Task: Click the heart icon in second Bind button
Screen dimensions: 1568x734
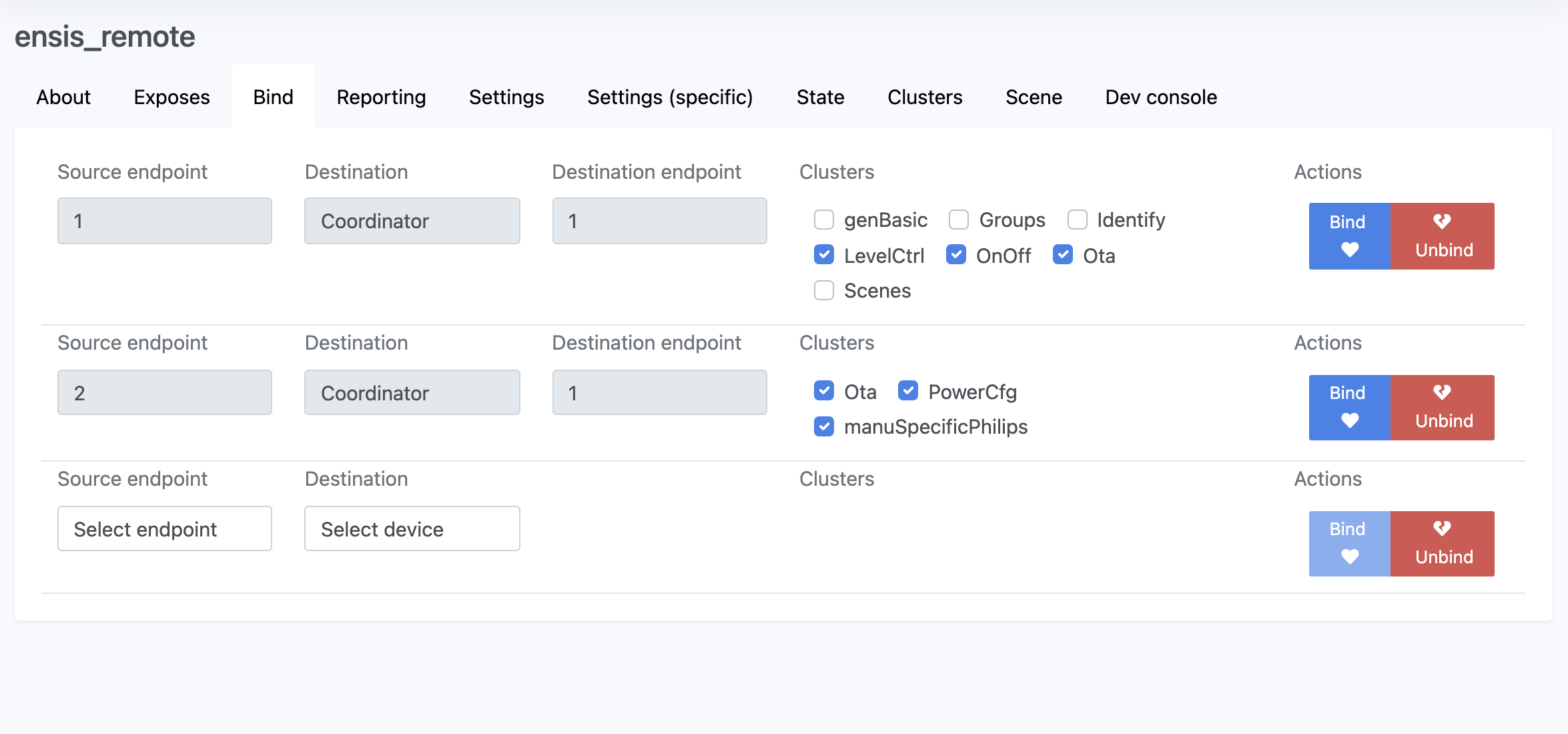Action: coord(1349,421)
